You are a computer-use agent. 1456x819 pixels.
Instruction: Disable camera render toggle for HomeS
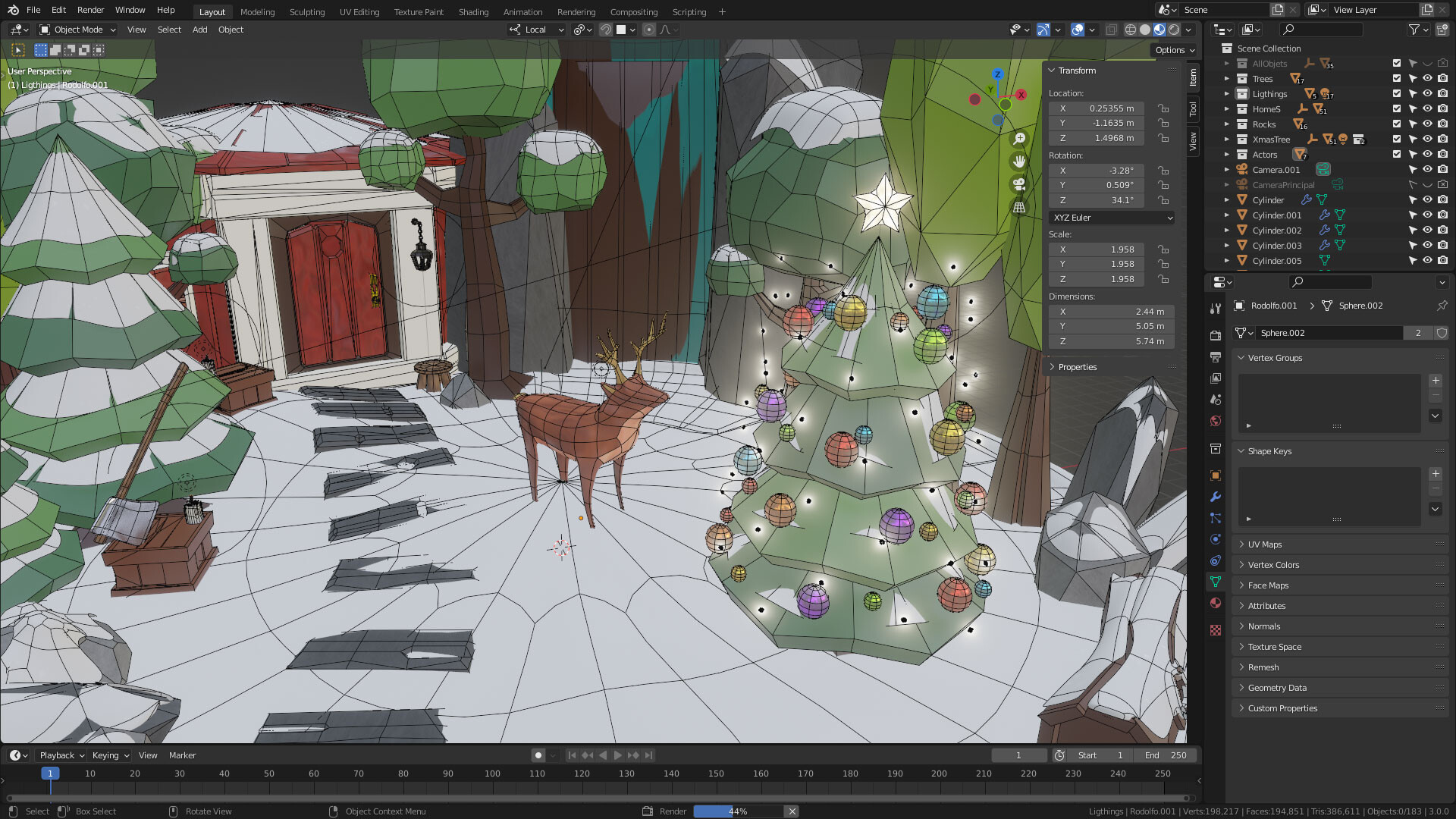[x=1442, y=109]
